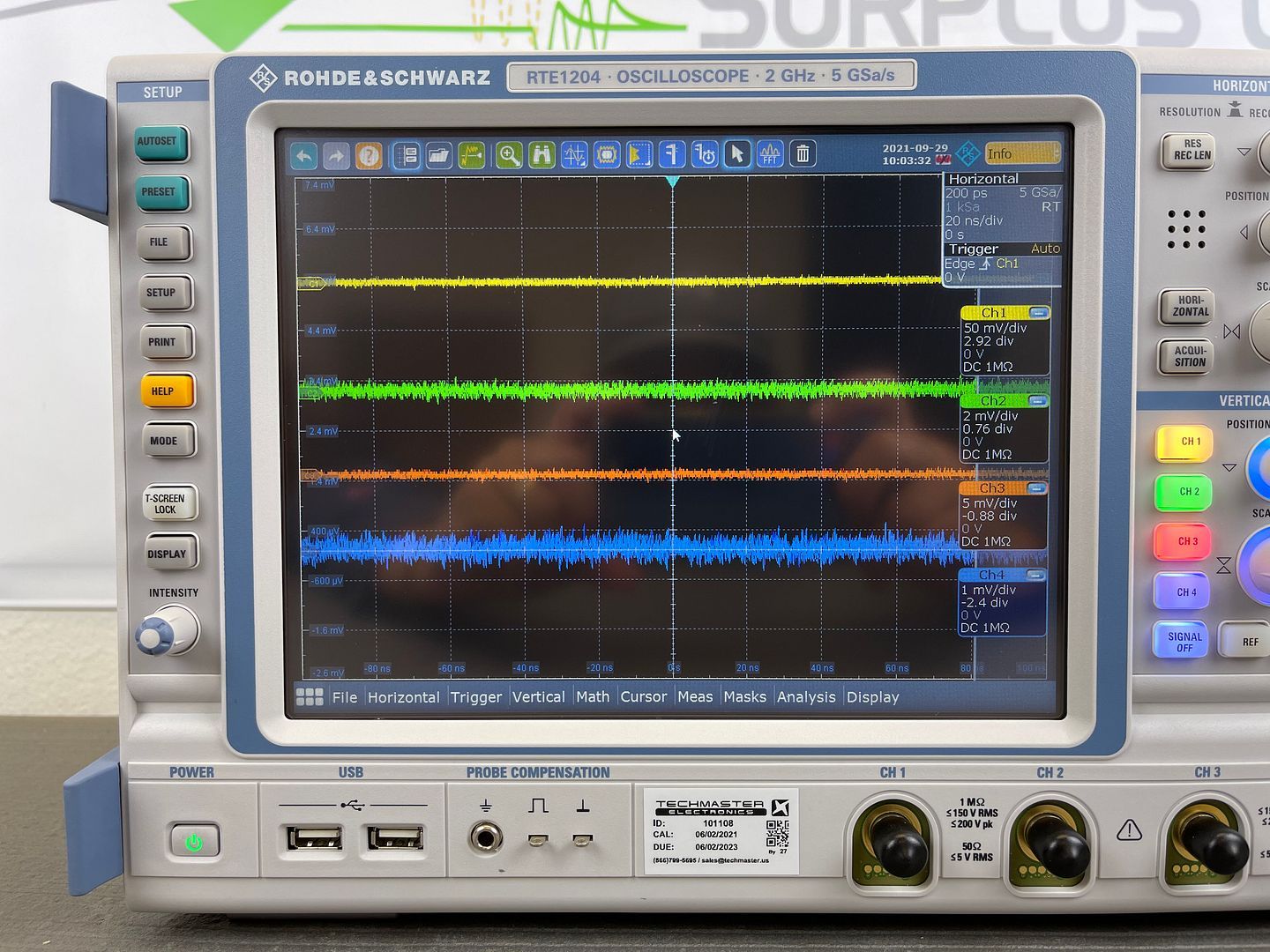
Task: Tap the toolbar list-layout icon beside the folder
Action: [406, 157]
